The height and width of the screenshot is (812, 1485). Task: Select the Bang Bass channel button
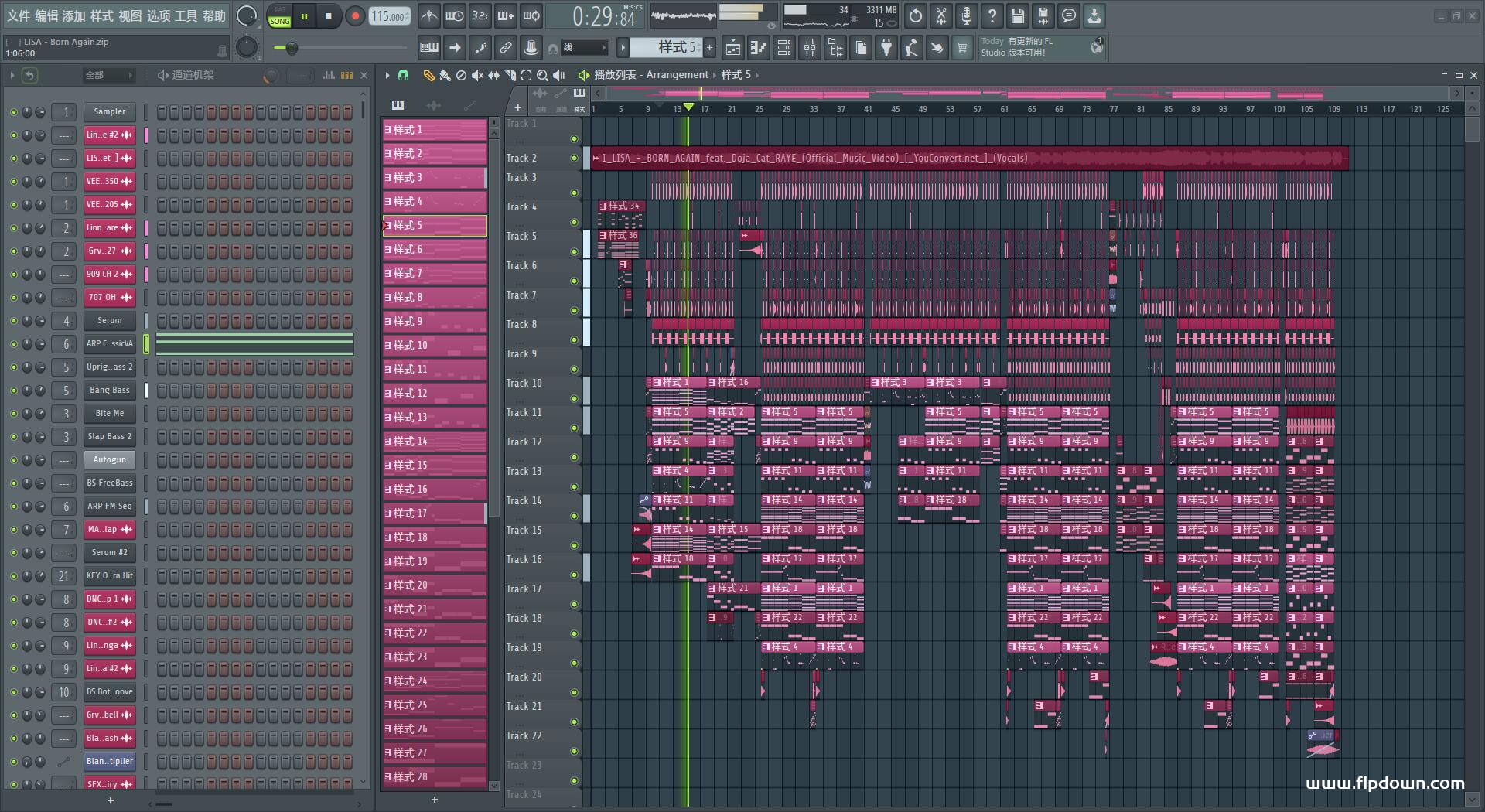110,390
